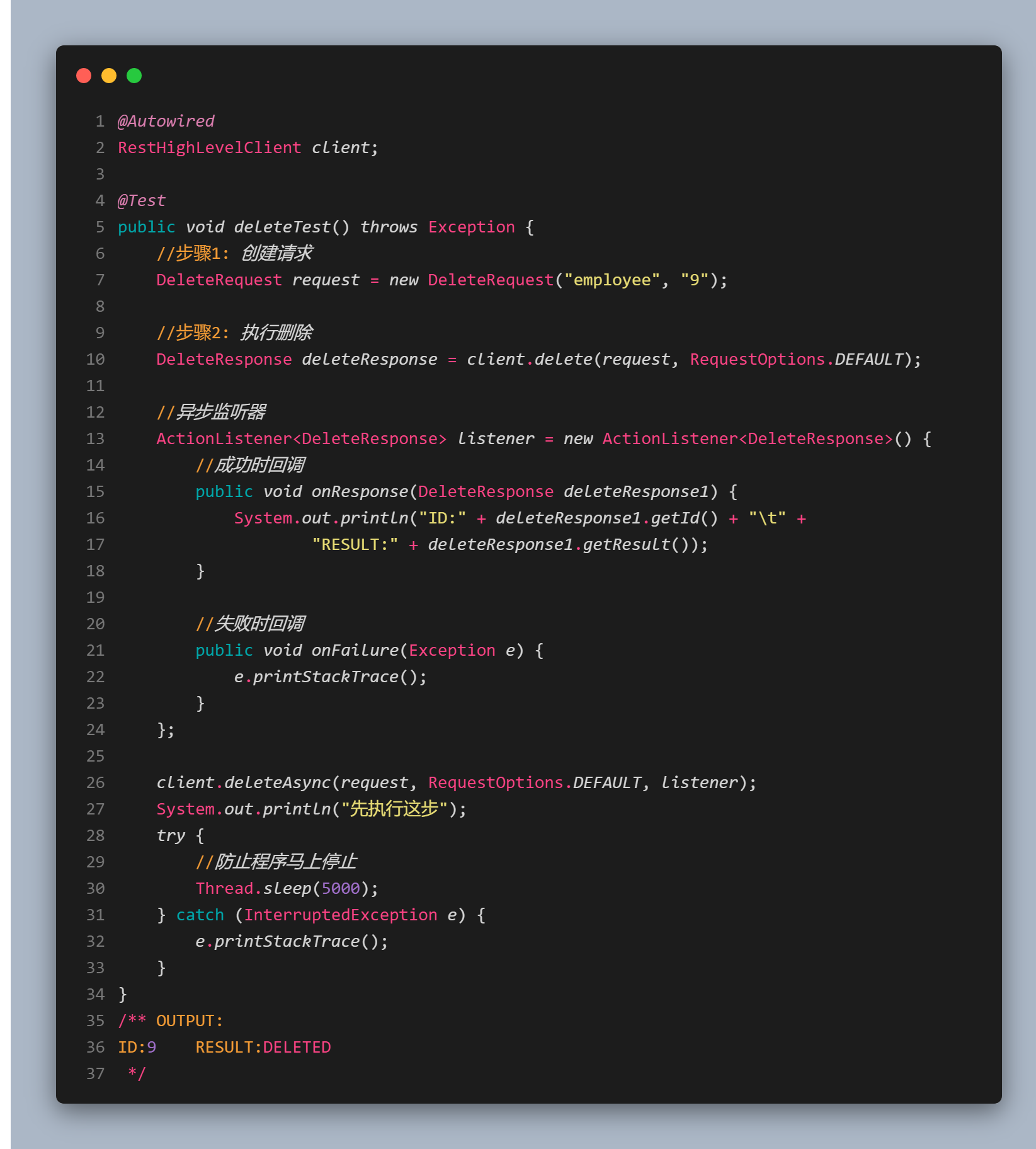The height and width of the screenshot is (1149, 1036).
Task: Click line number 37 in the gutter
Action: (96, 1073)
